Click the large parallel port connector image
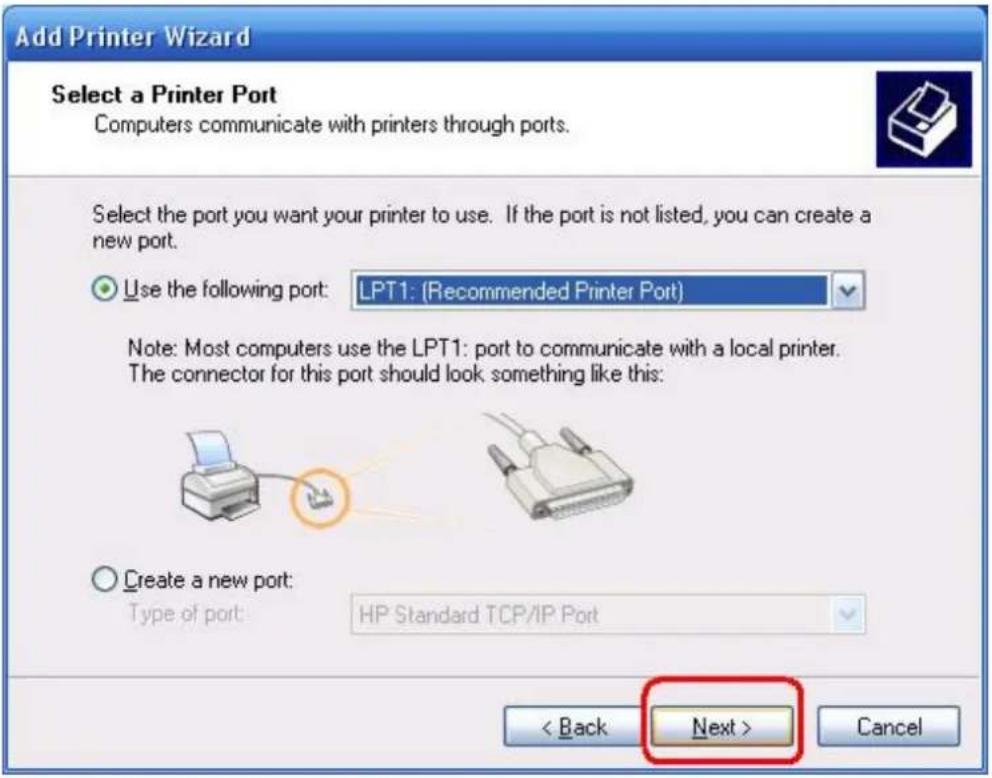The image size is (992, 778). 559,466
